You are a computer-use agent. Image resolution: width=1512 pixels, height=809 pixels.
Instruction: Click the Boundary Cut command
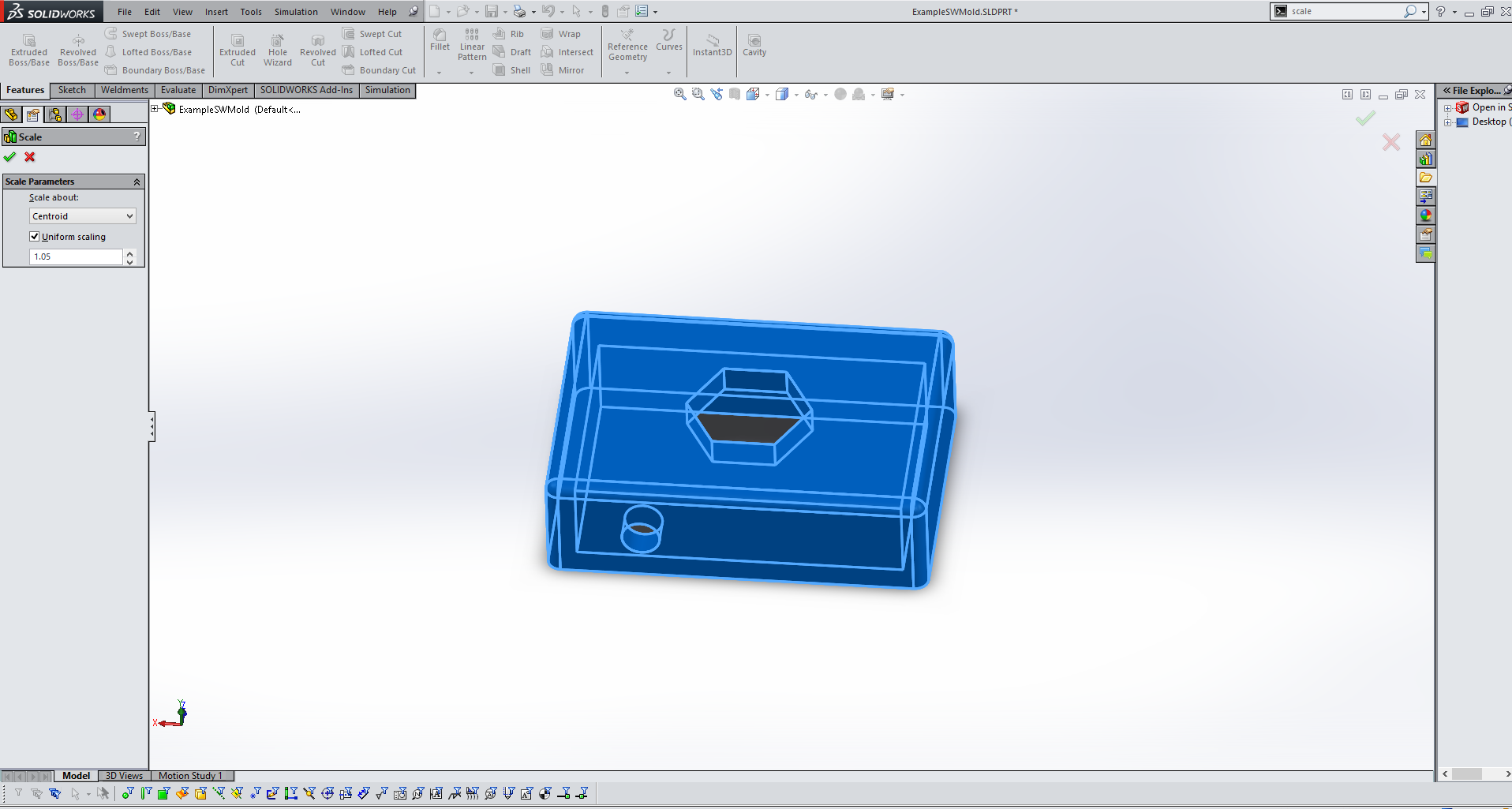click(379, 70)
